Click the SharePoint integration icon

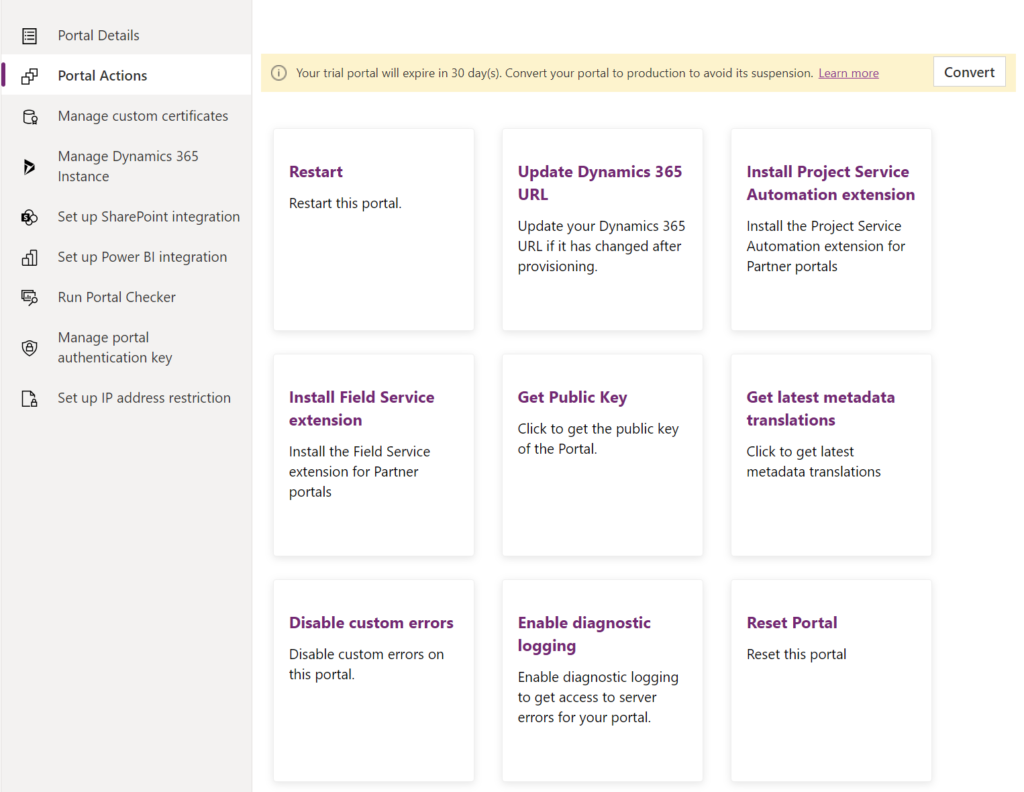point(29,217)
